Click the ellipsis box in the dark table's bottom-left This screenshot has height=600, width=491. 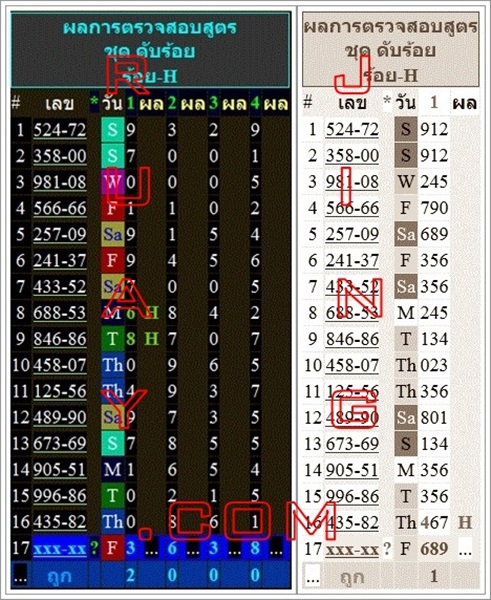20,575
